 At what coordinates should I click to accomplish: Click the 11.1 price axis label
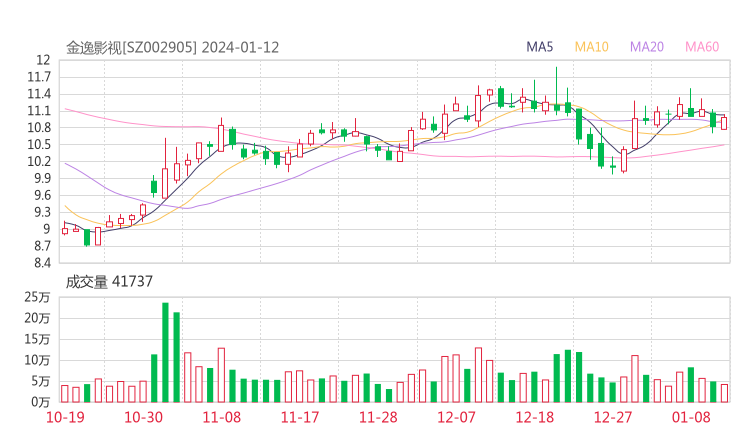[x=39, y=111]
